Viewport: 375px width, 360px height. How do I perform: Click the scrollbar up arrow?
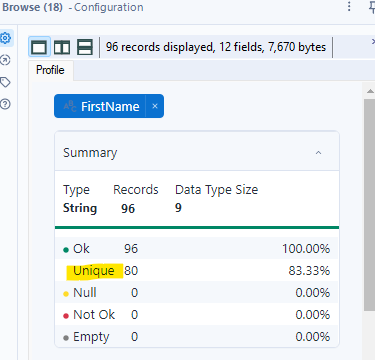(369, 91)
